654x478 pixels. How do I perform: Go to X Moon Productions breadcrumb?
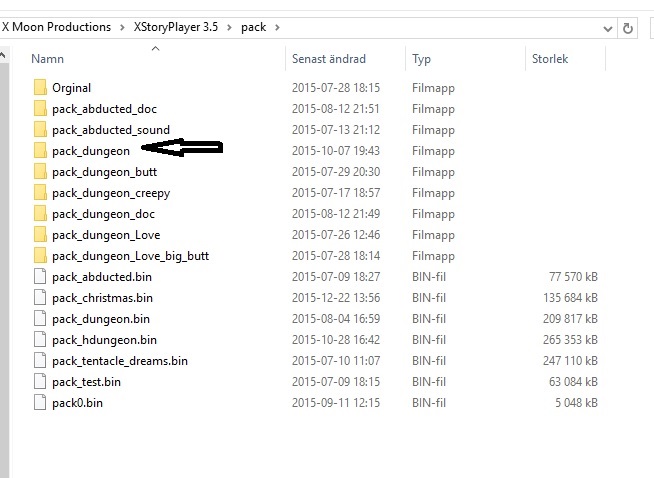pos(56,27)
